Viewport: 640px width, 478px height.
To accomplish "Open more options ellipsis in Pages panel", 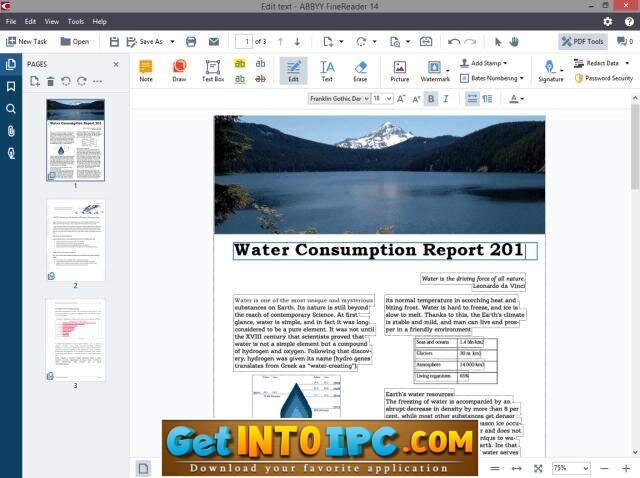I will (98, 81).
